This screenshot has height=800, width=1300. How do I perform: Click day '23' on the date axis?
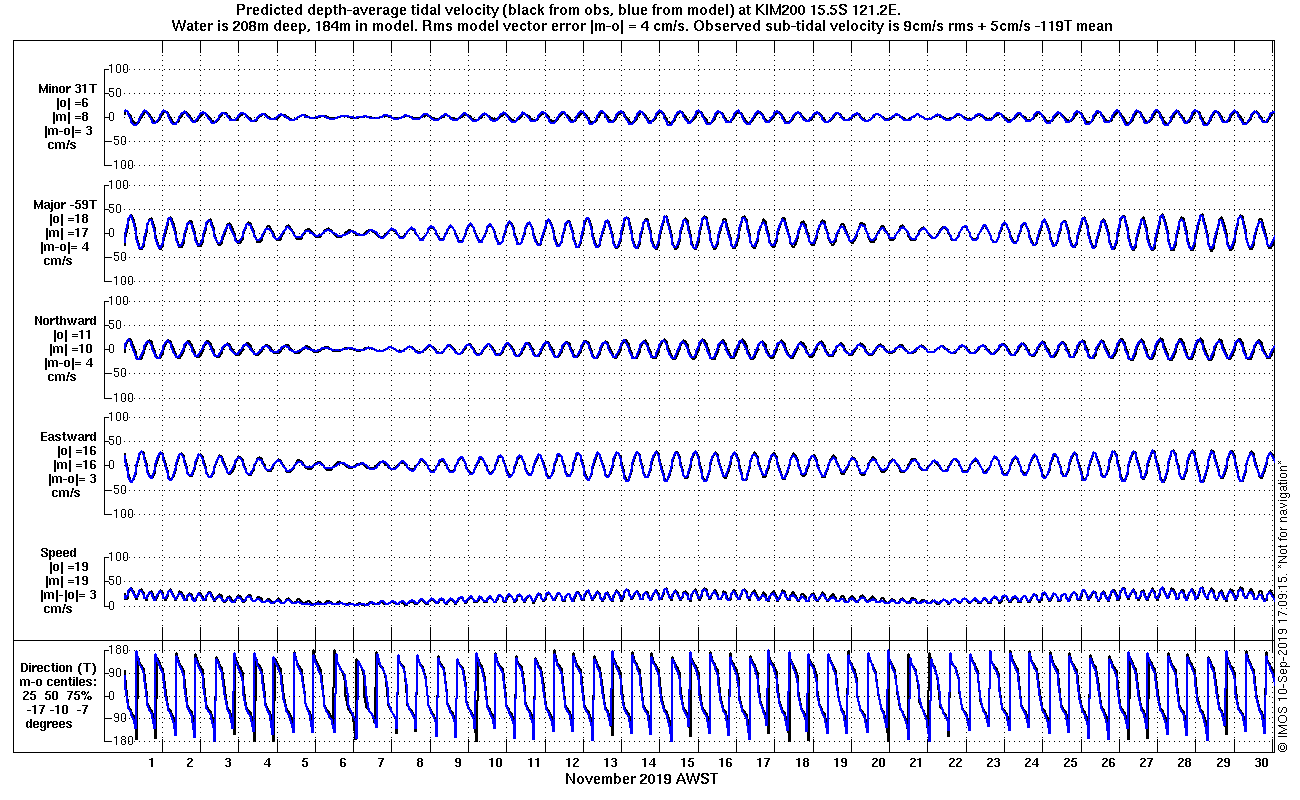994,762
